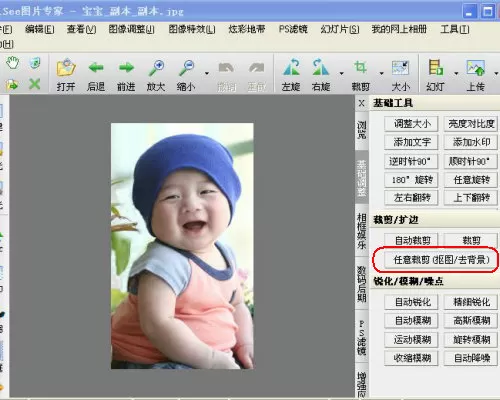This screenshot has width=500, height=400.
Task: Open the 查看(V) menu
Action: [81, 30]
